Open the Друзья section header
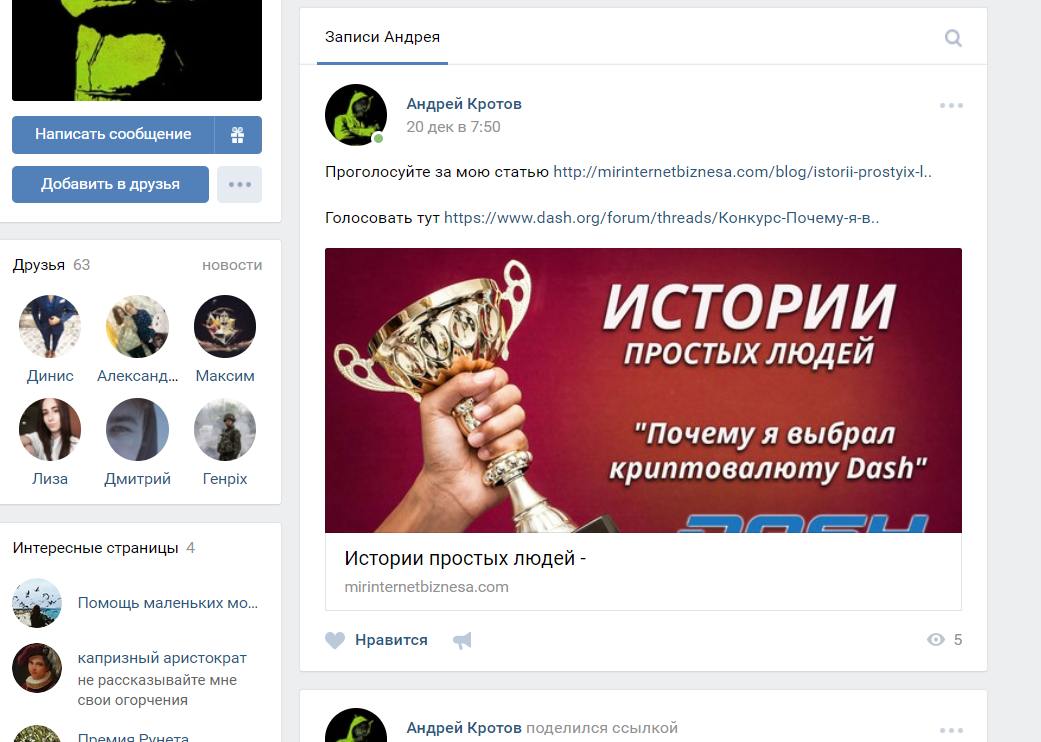 pos(39,265)
